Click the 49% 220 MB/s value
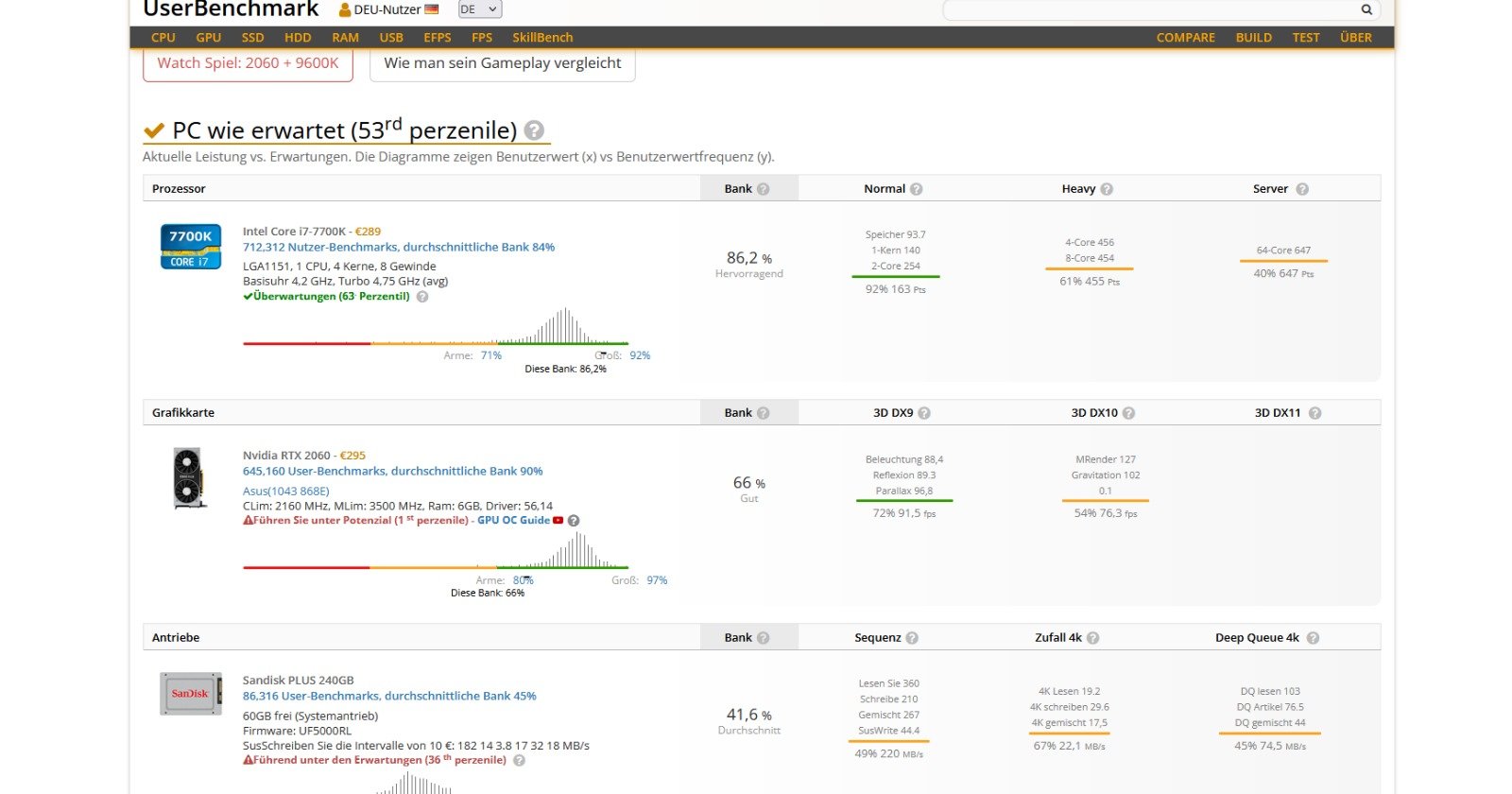The height and width of the screenshot is (794, 1512). [x=889, y=753]
